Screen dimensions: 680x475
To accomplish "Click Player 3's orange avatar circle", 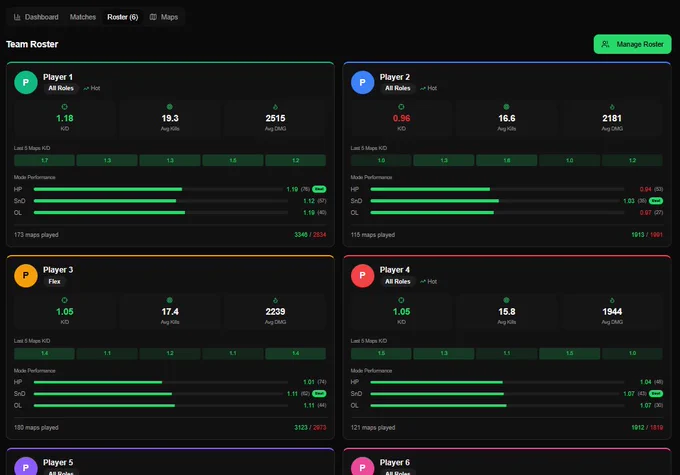I will click(26, 275).
